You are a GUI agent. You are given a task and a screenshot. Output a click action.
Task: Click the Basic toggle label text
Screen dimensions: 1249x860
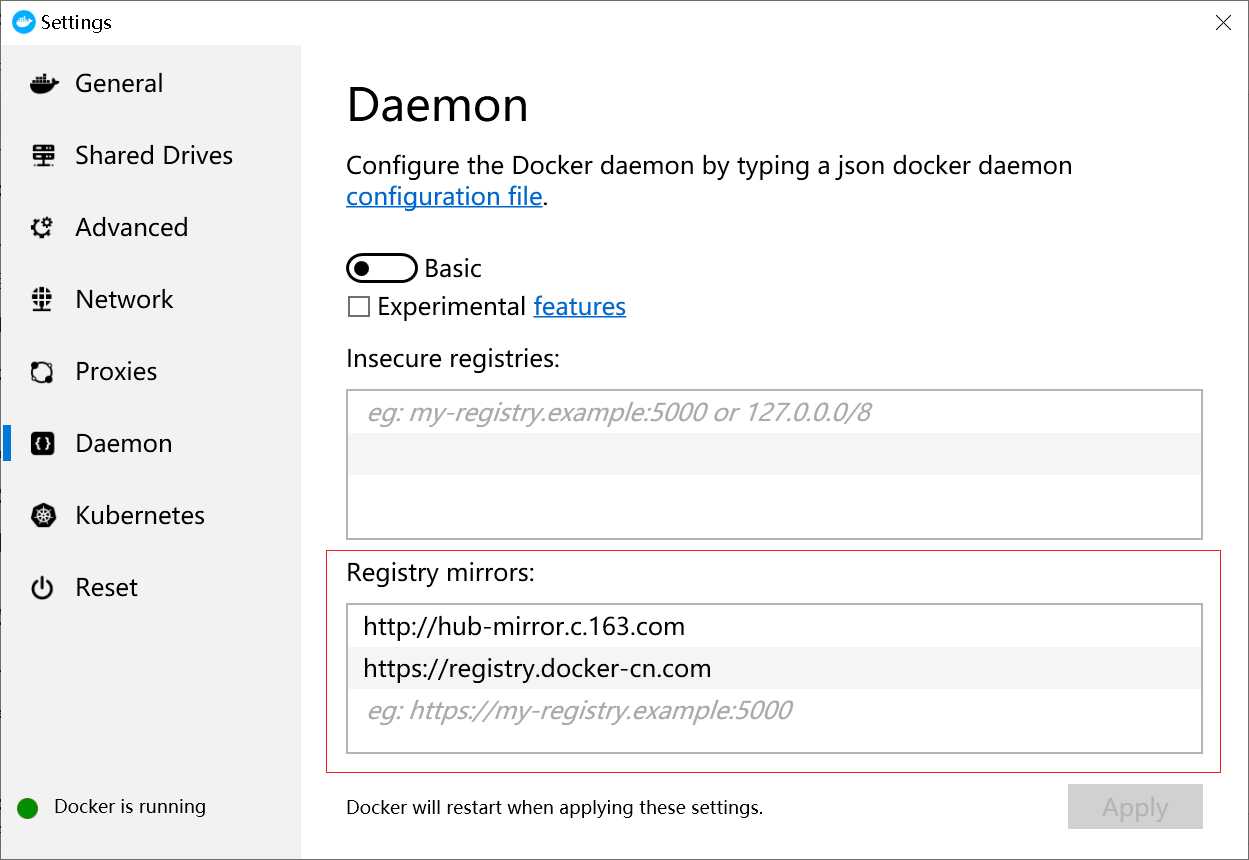click(453, 269)
